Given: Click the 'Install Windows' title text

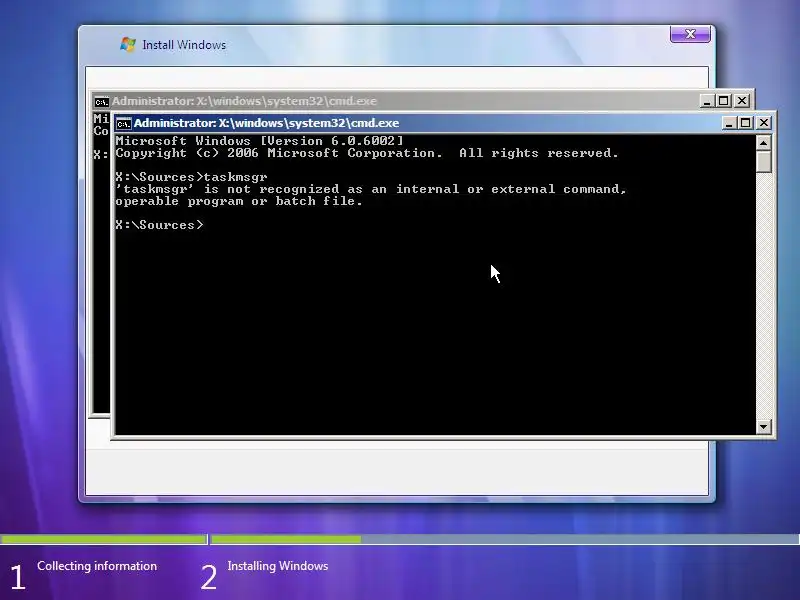Looking at the screenshot, I should coord(184,45).
